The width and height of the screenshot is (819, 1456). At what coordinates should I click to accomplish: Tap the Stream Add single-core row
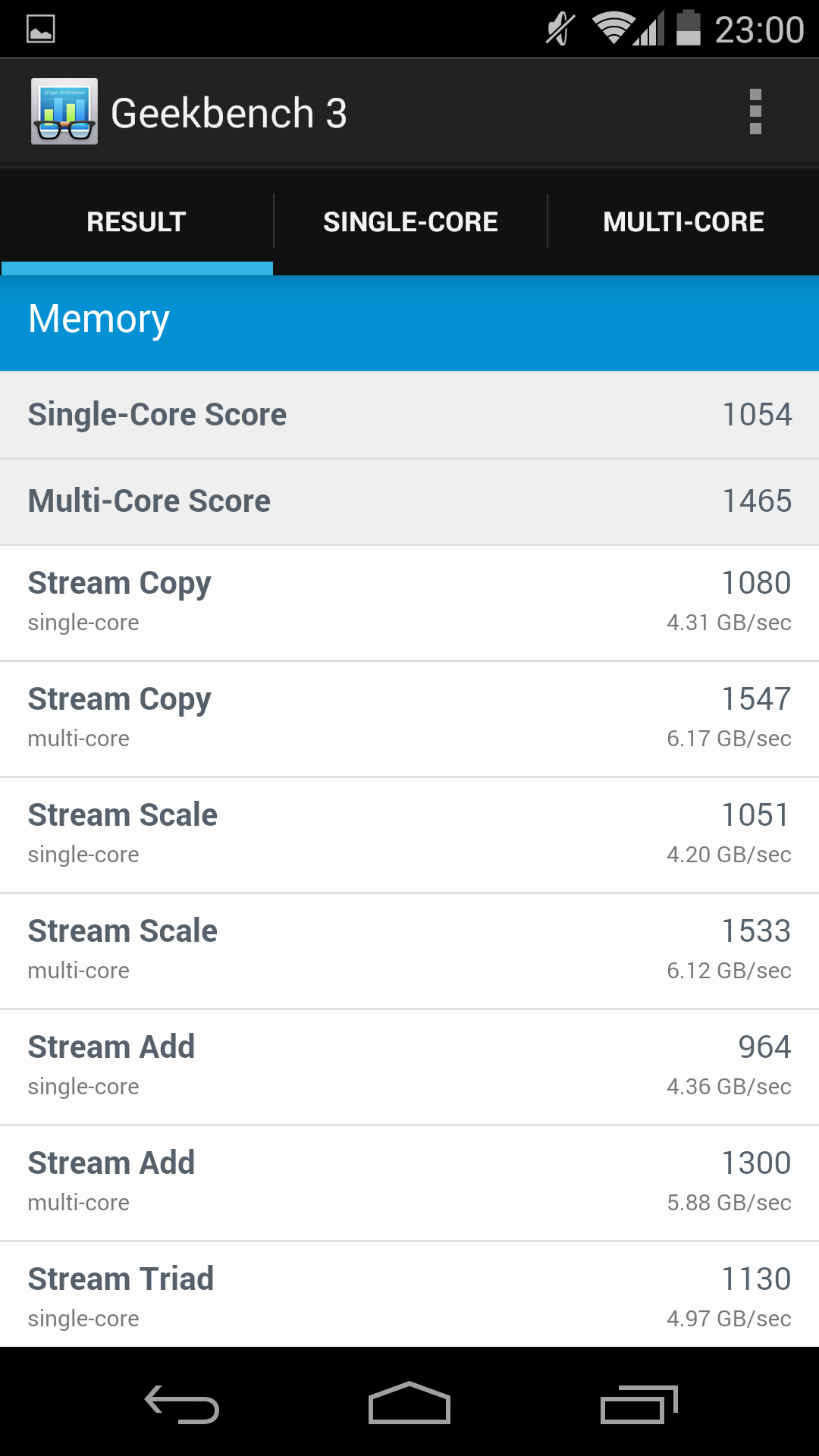click(x=409, y=1066)
